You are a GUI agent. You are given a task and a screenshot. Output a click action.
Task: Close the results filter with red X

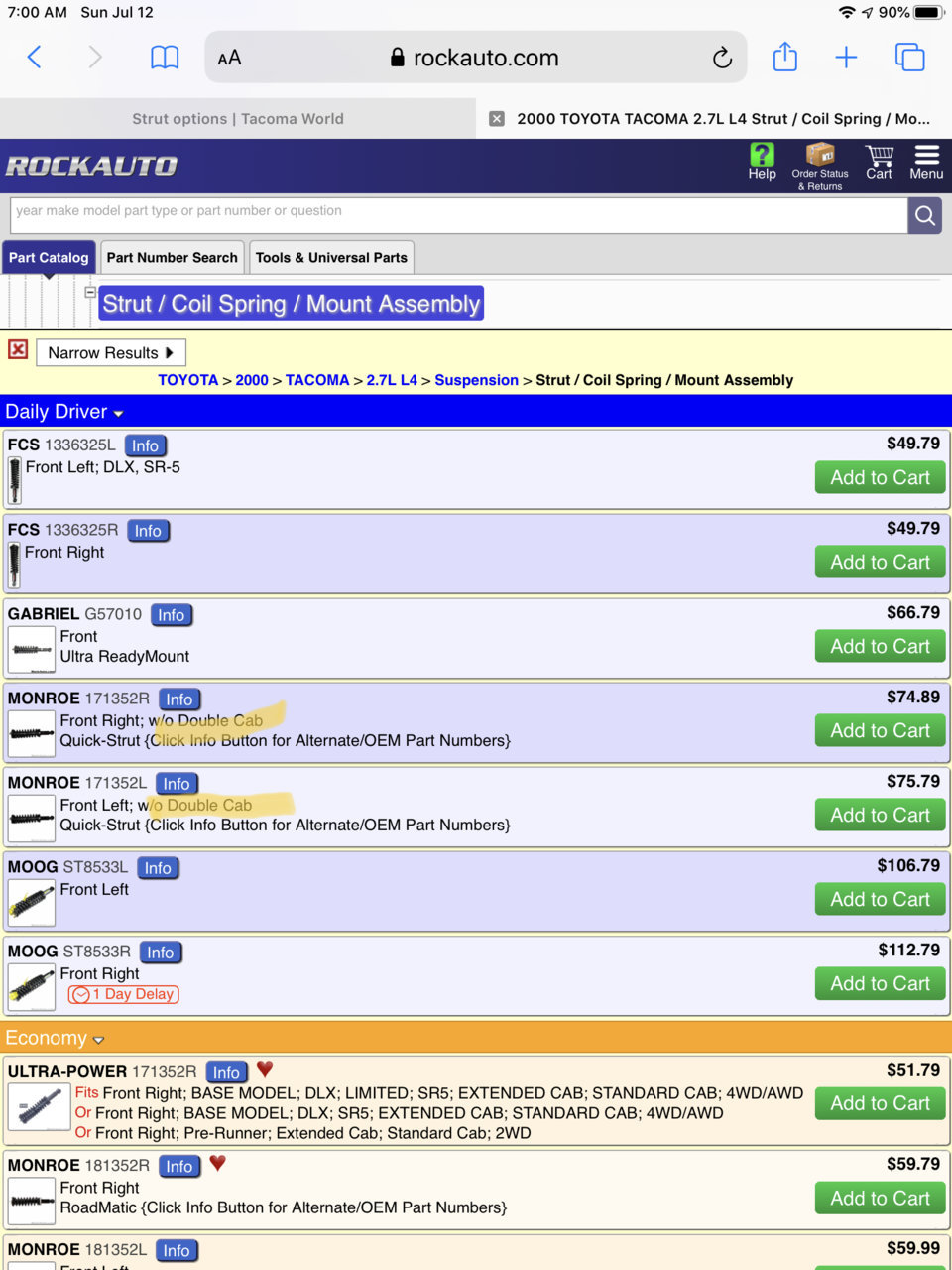(x=18, y=349)
